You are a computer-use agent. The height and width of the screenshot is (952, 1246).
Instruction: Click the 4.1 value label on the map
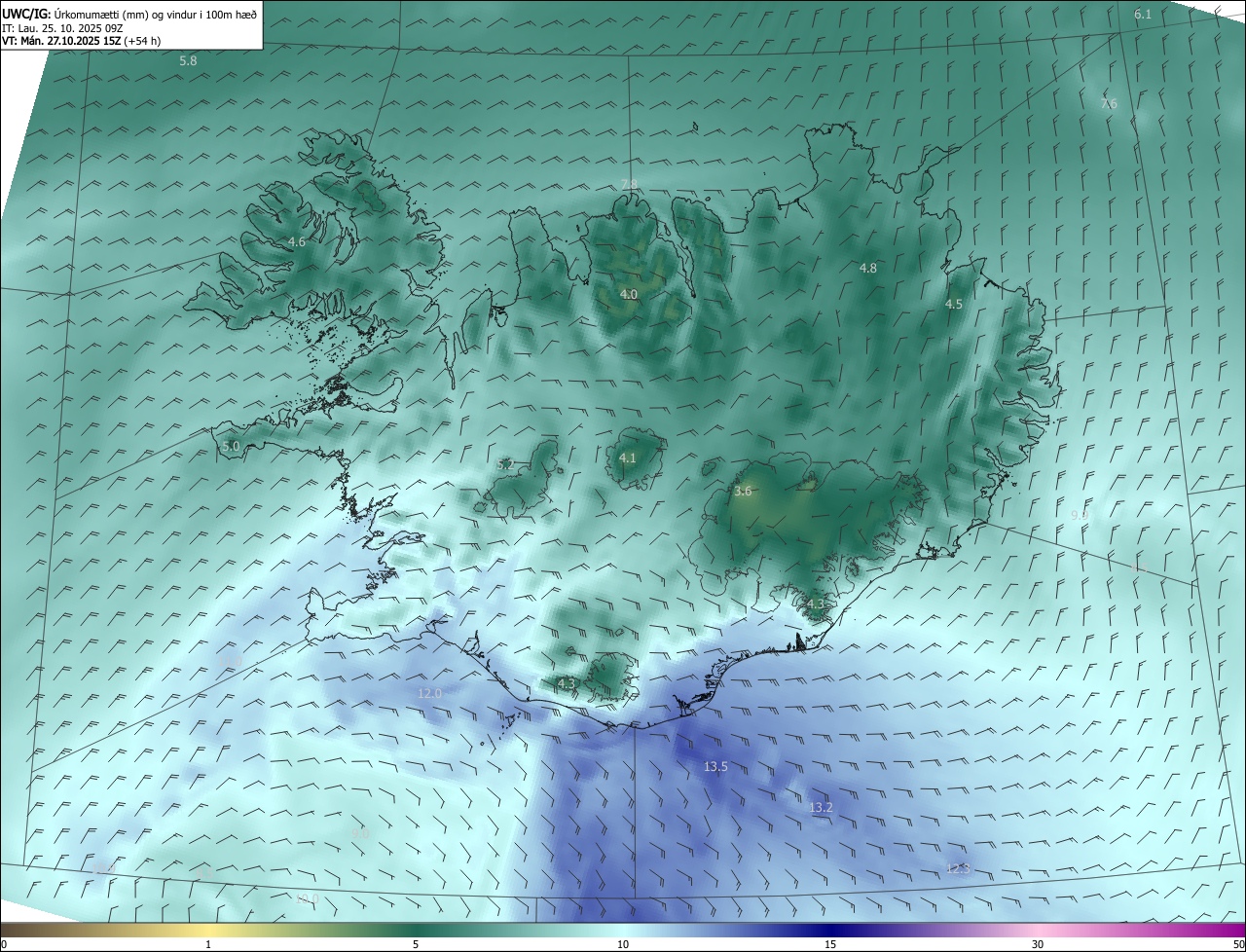(x=628, y=458)
